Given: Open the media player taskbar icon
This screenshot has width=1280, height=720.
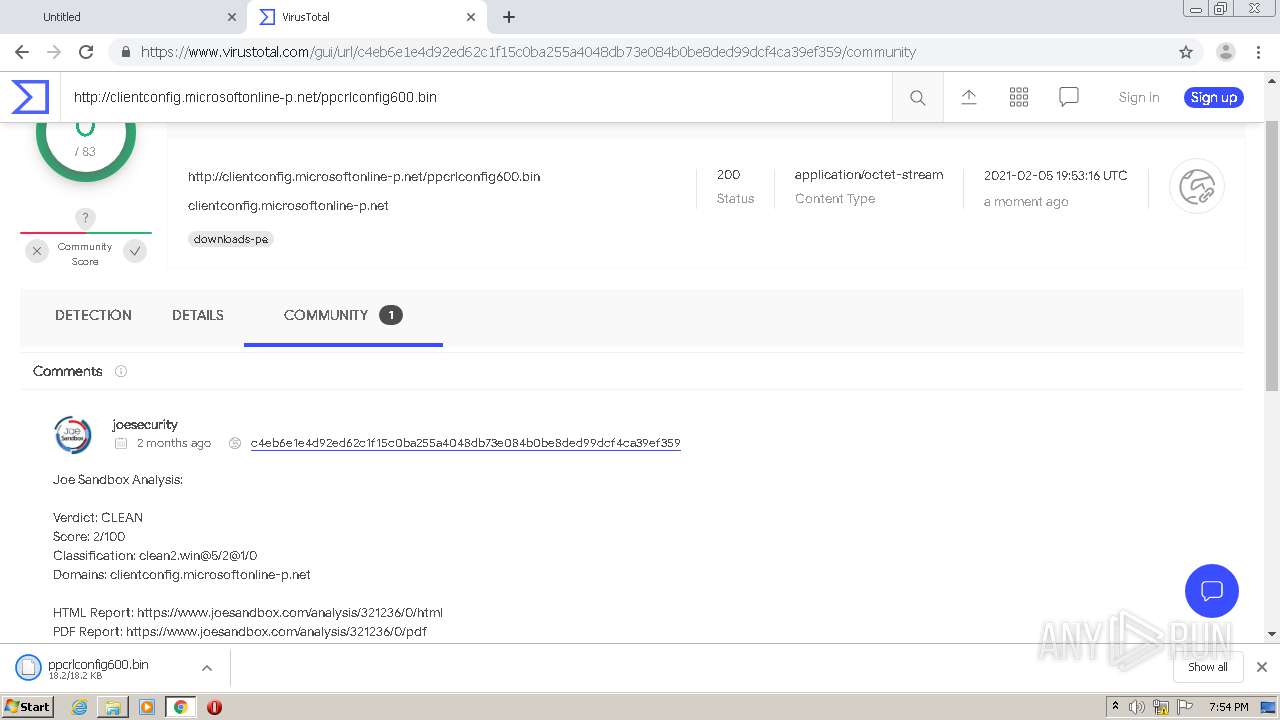Looking at the screenshot, I should click(x=147, y=707).
